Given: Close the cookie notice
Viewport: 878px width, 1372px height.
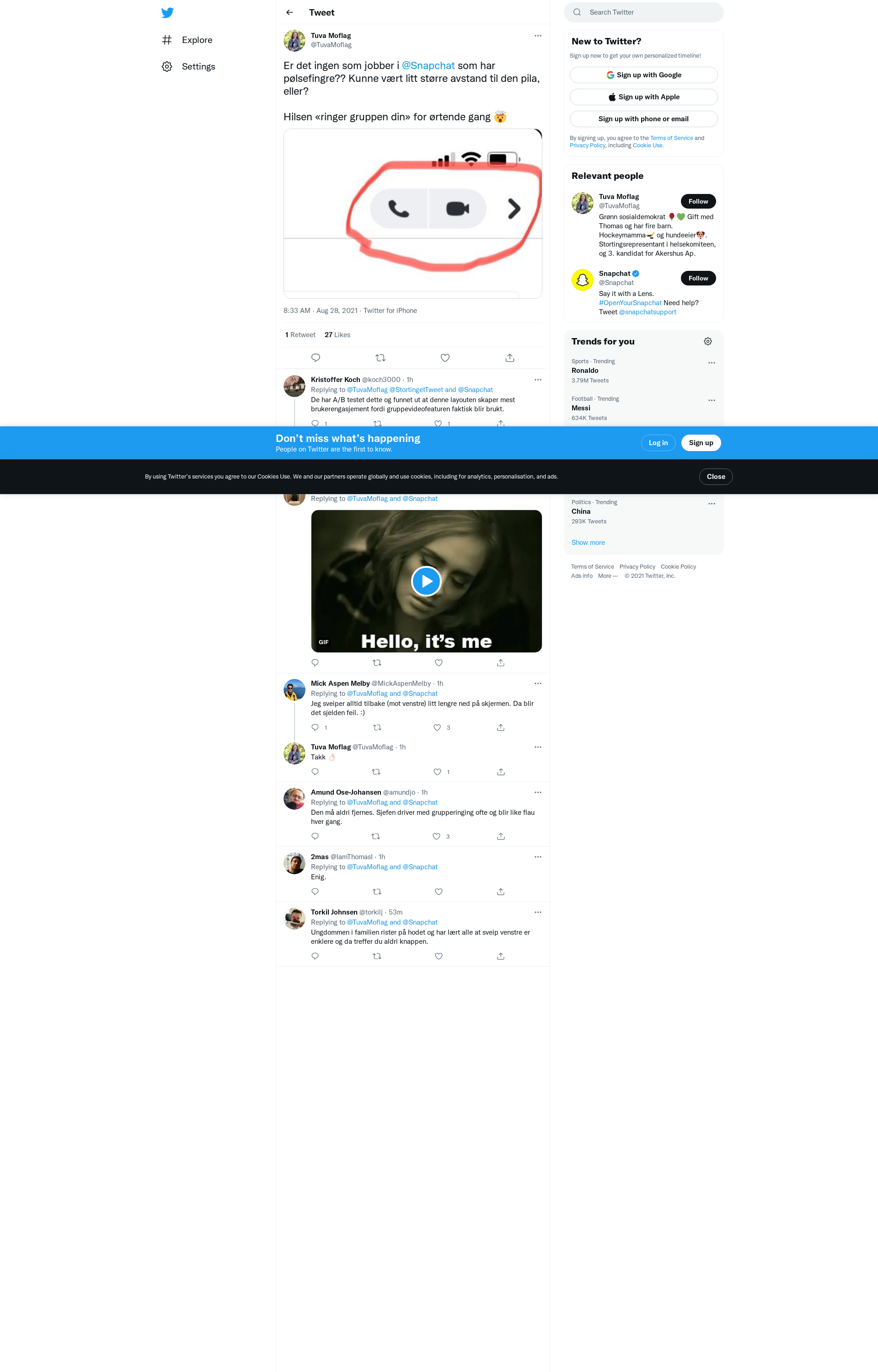Looking at the screenshot, I should click(716, 477).
